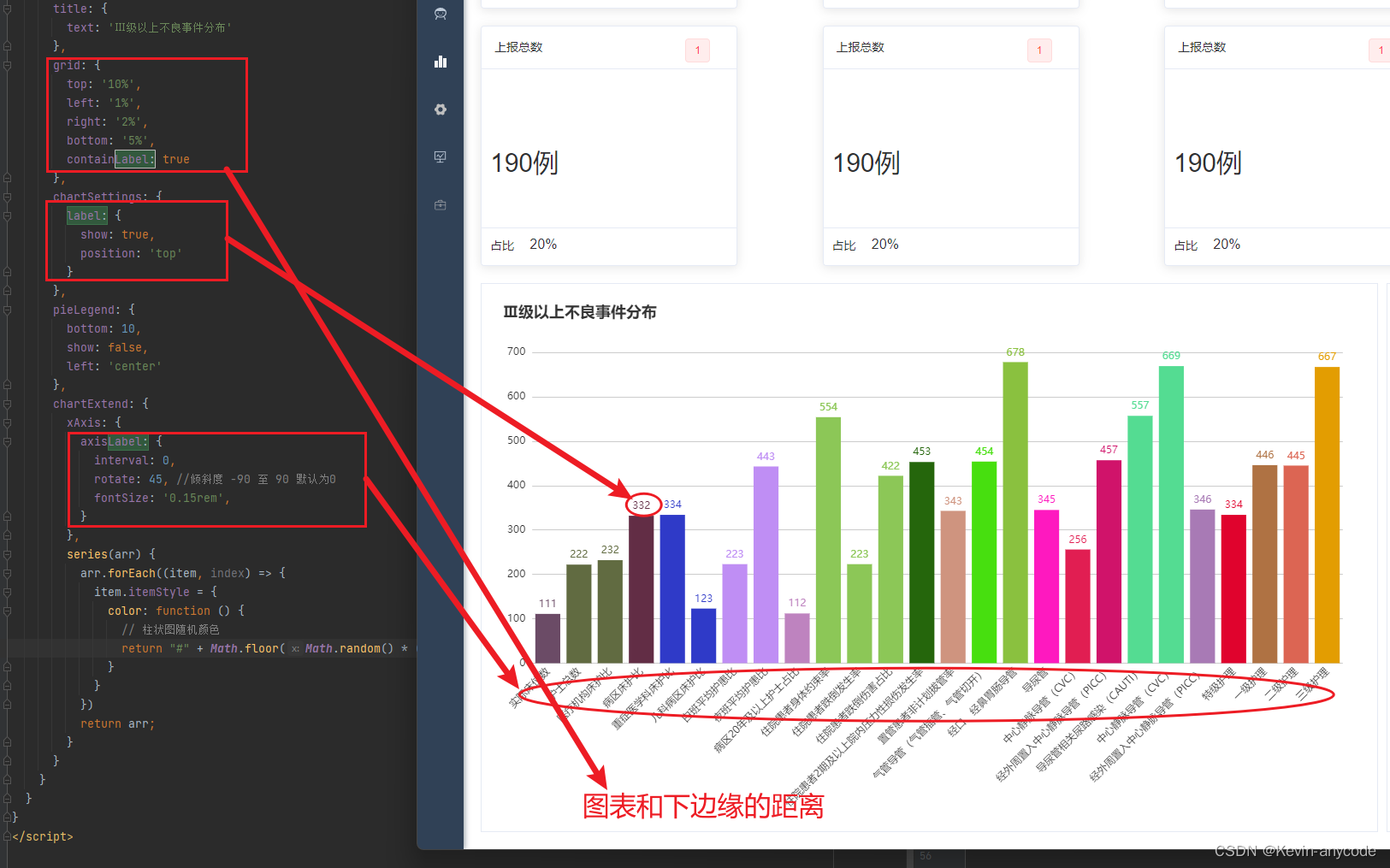Click the purple bar labeled 443
Viewport: 1390px width, 868px height.
coord(766,564)
